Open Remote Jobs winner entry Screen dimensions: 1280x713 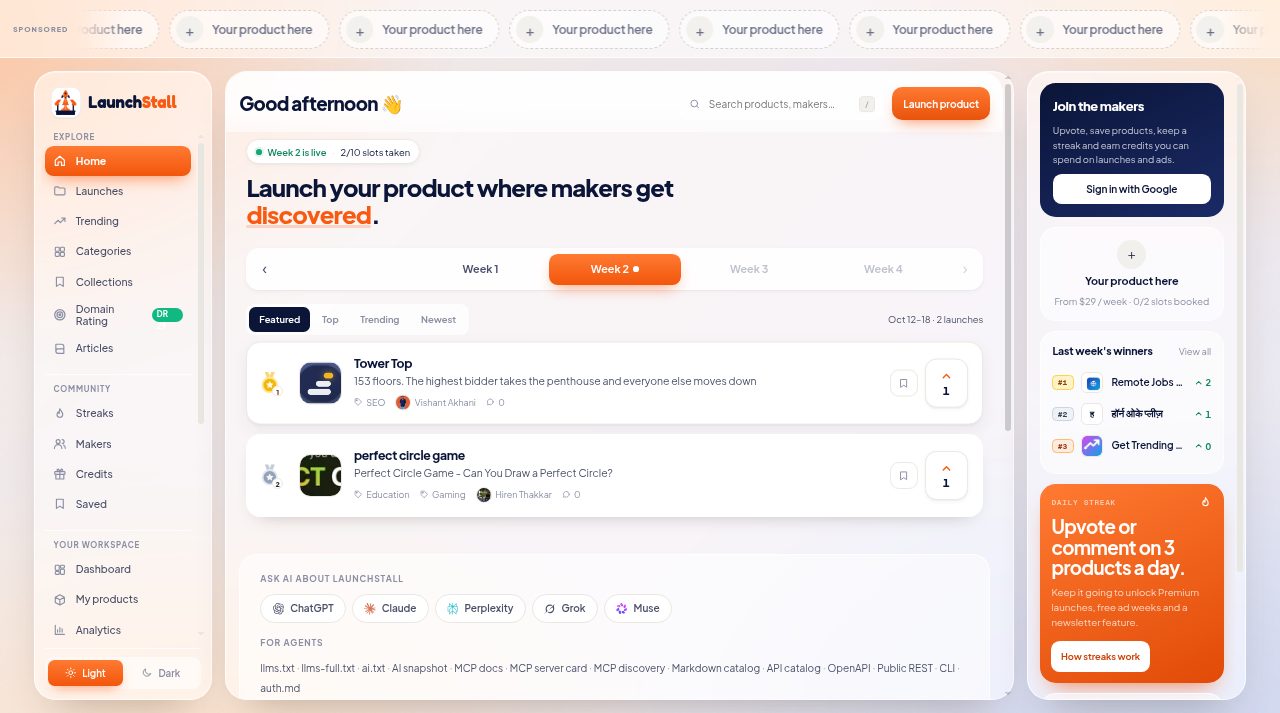click(x=1132, y=383)
